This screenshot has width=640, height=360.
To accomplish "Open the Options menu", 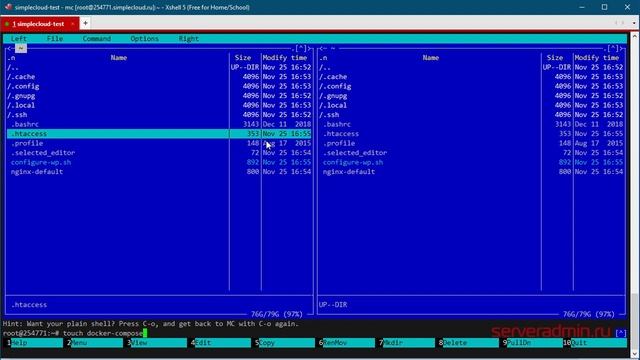I will coord(144,39).
